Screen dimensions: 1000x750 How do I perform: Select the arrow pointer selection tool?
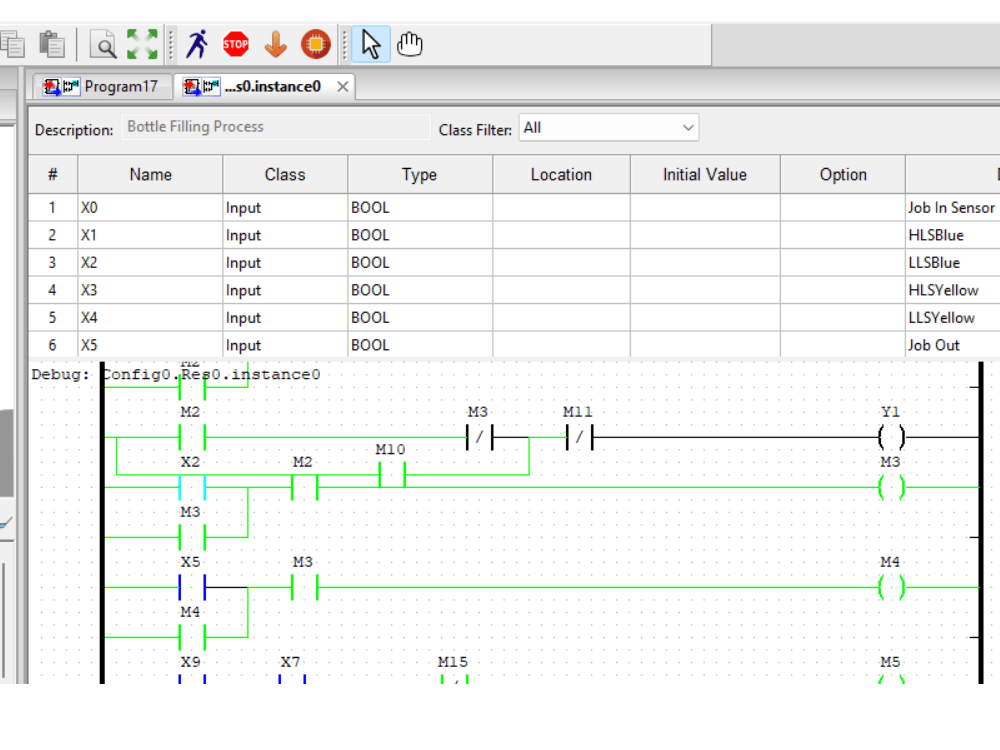point(370,43)
